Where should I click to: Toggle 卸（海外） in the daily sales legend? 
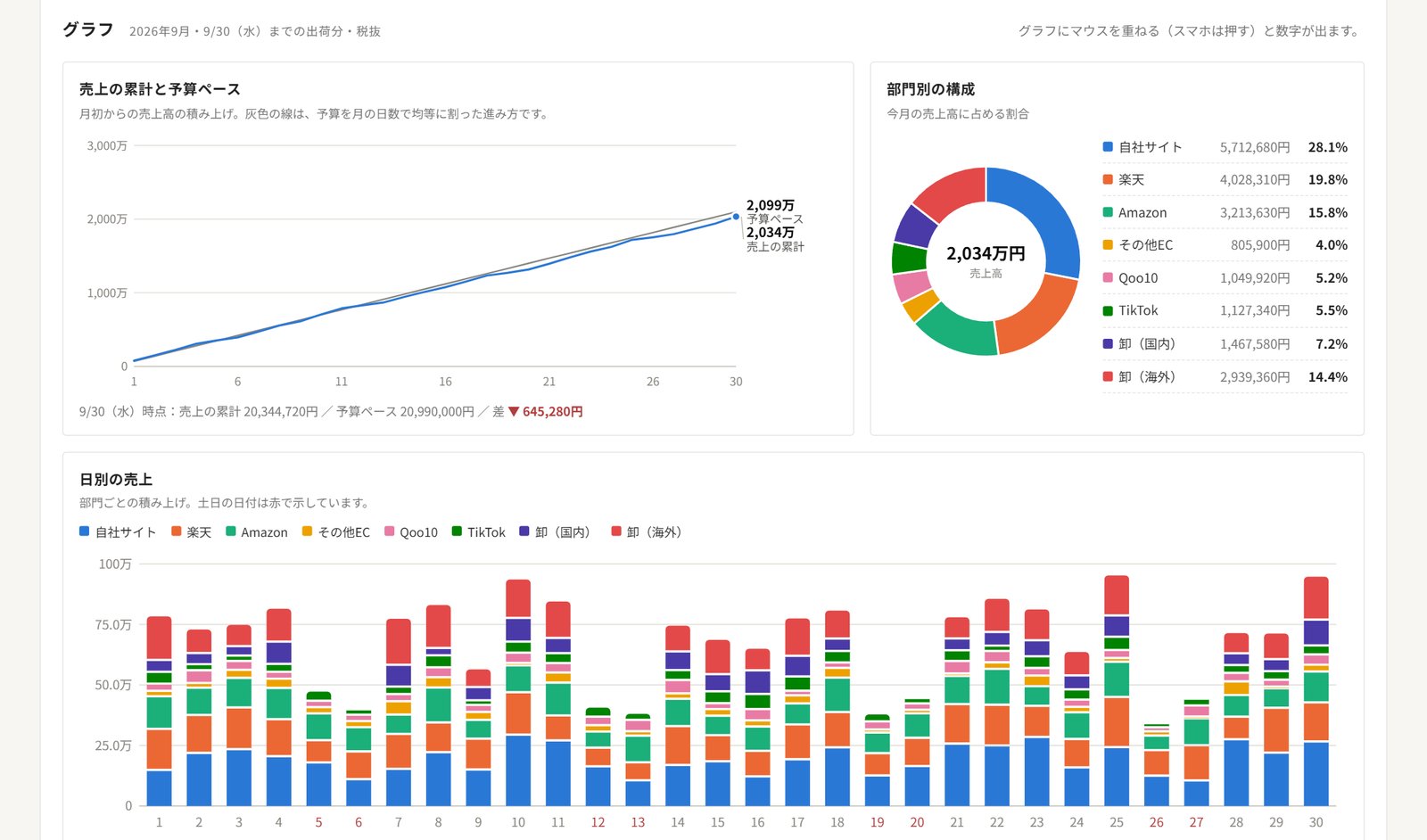click(x=649, y=532)
